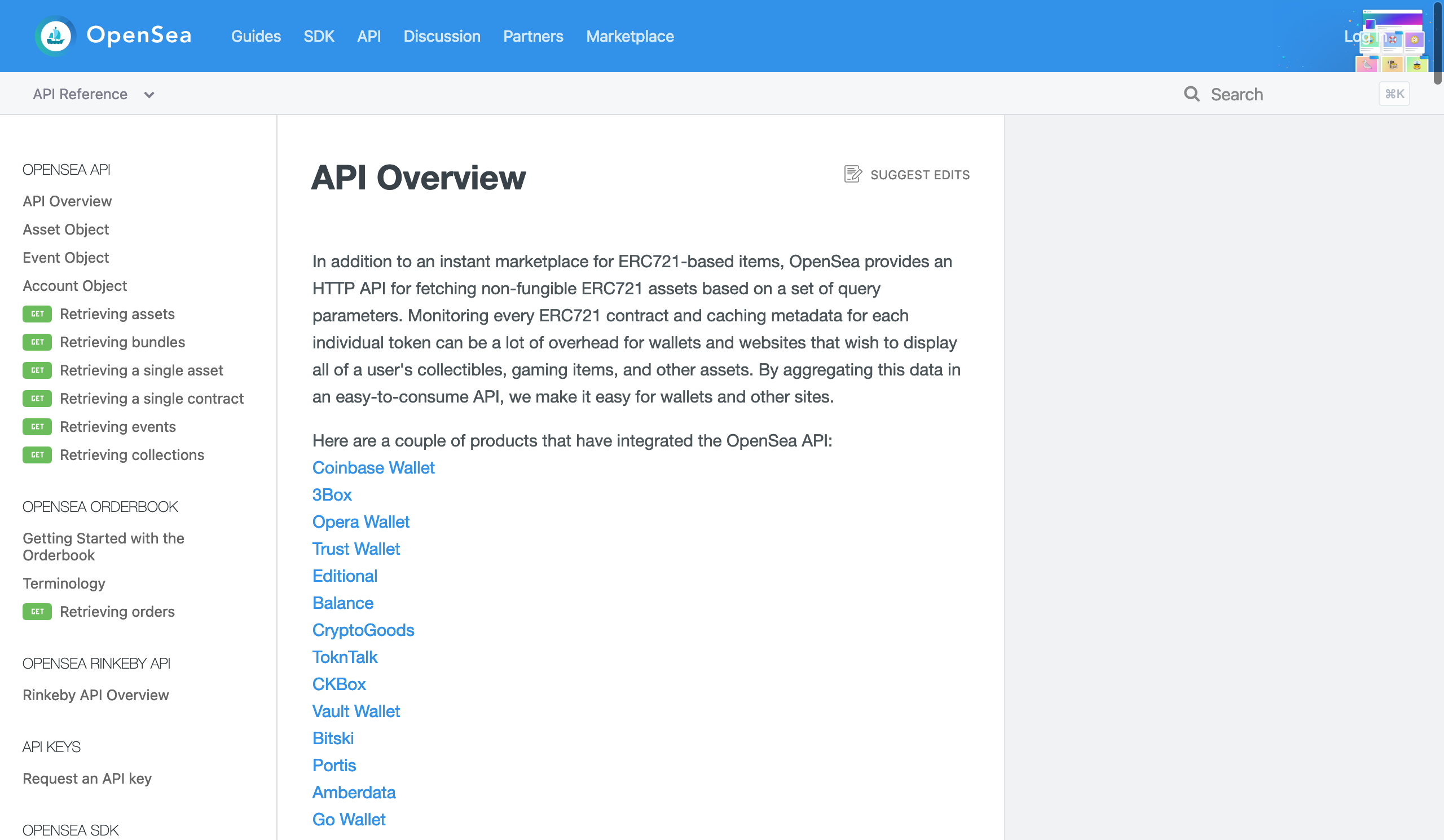Click the OpenSea logo icon

[x=55, y=36]
